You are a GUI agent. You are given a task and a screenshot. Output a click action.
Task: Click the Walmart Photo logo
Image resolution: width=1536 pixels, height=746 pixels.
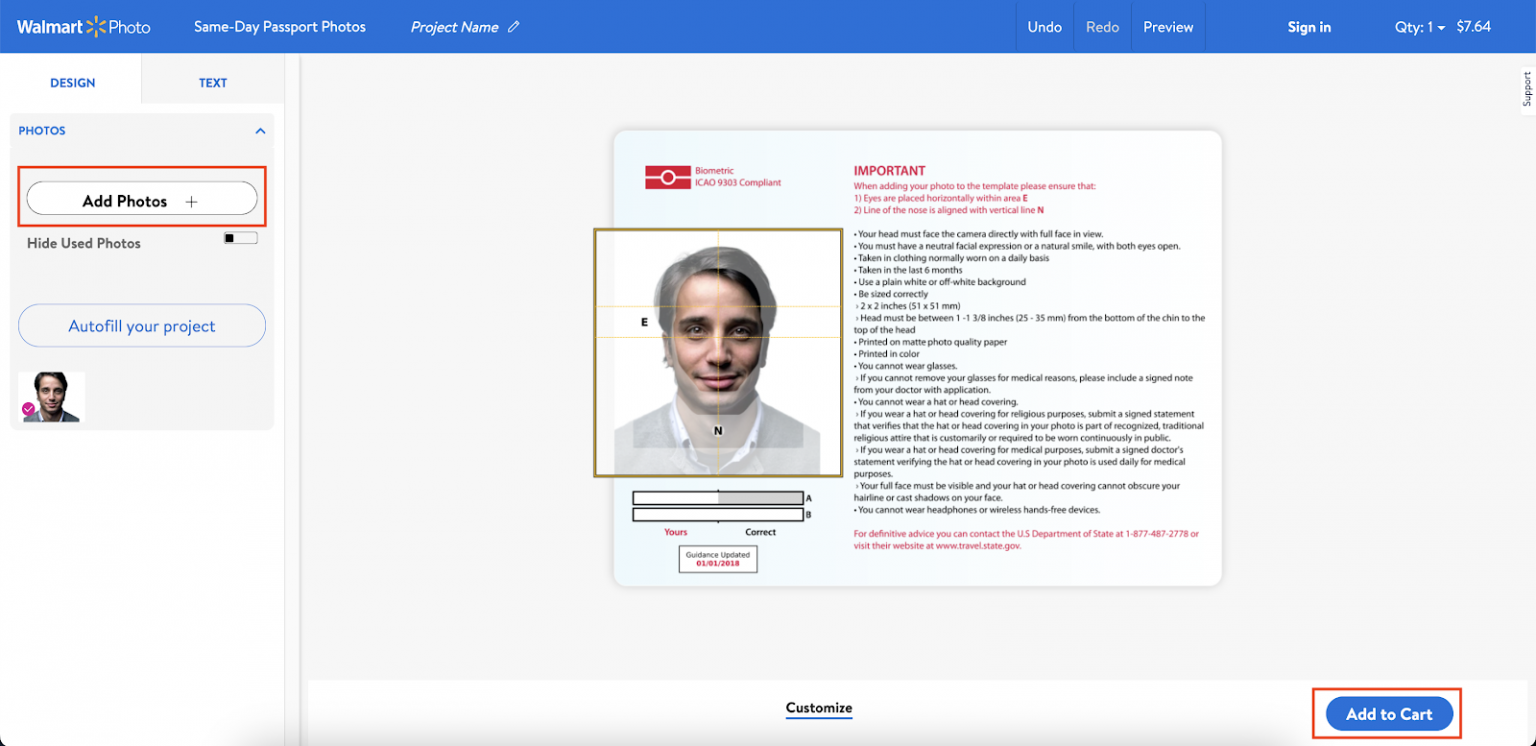click(x=84, y=27)
